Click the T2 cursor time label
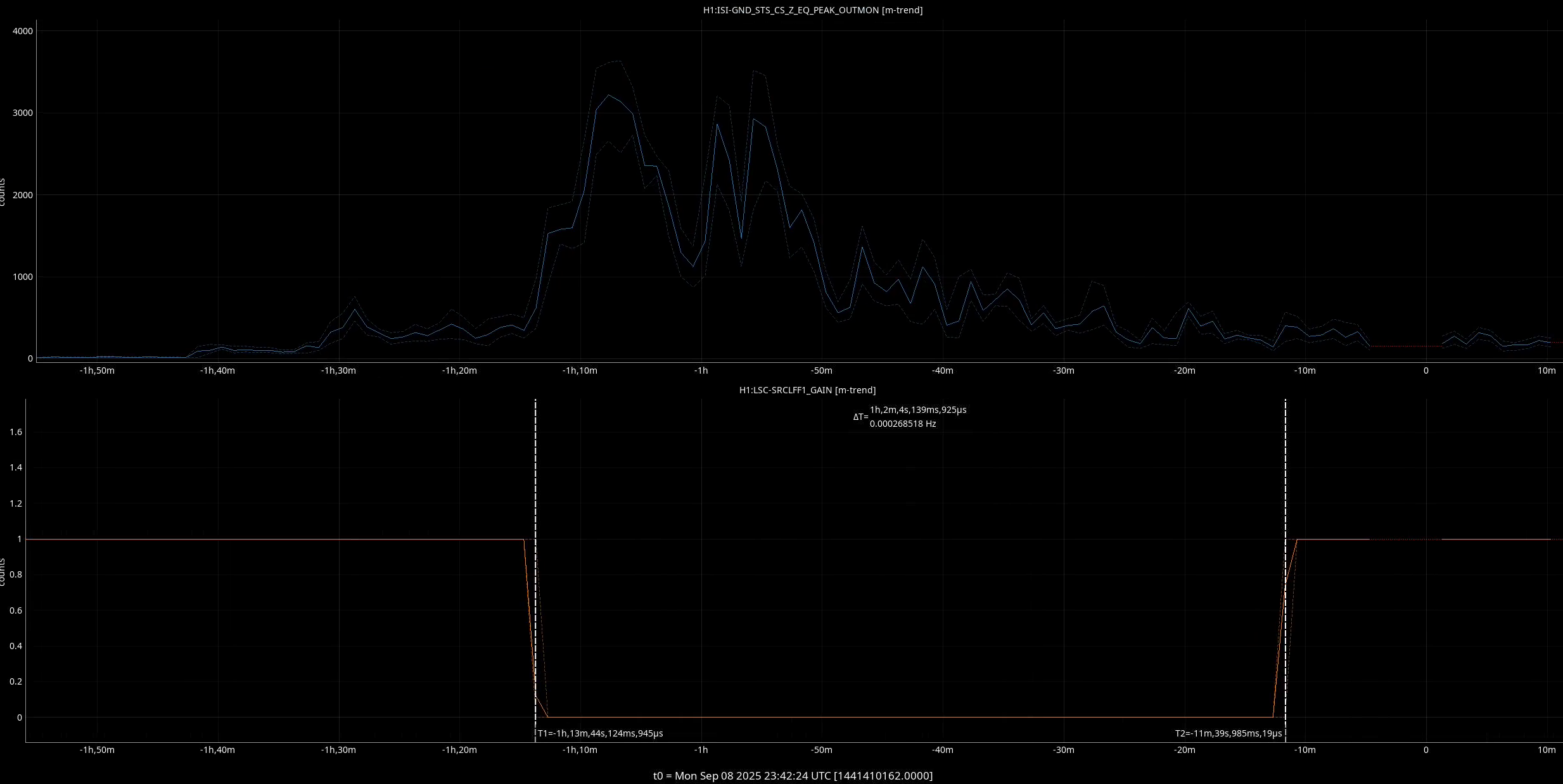1563x784 pixels. tap(1228, 733)
